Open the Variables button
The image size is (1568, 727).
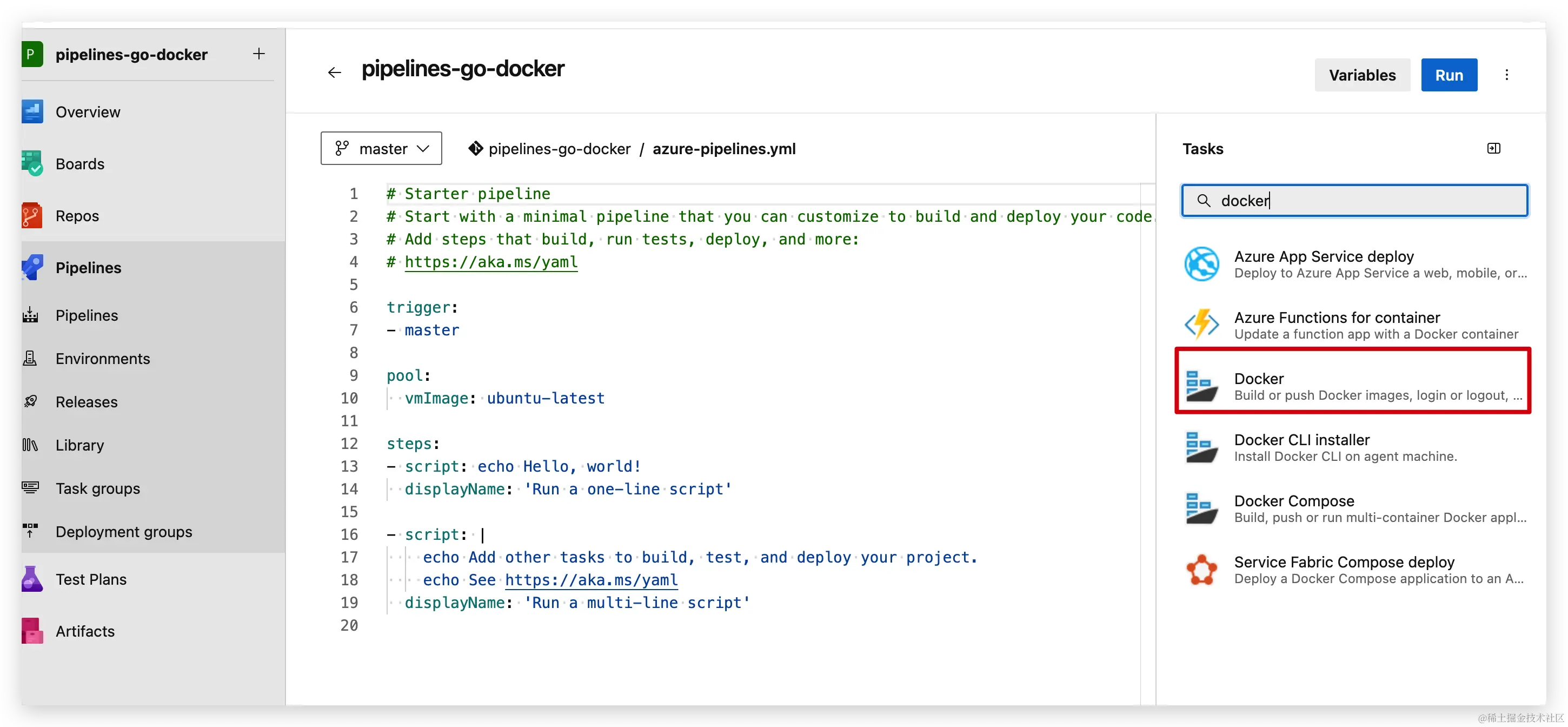(1362, 75)
